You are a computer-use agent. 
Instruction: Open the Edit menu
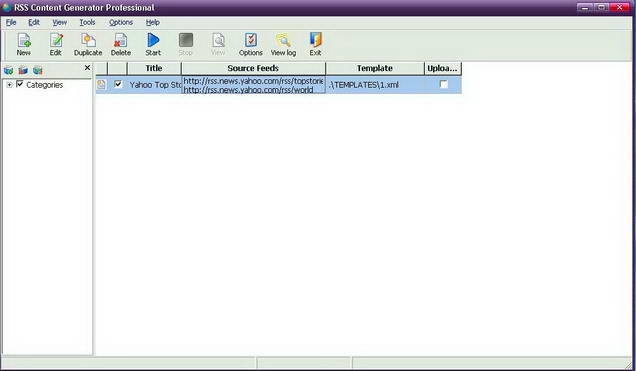pos(34,22)
